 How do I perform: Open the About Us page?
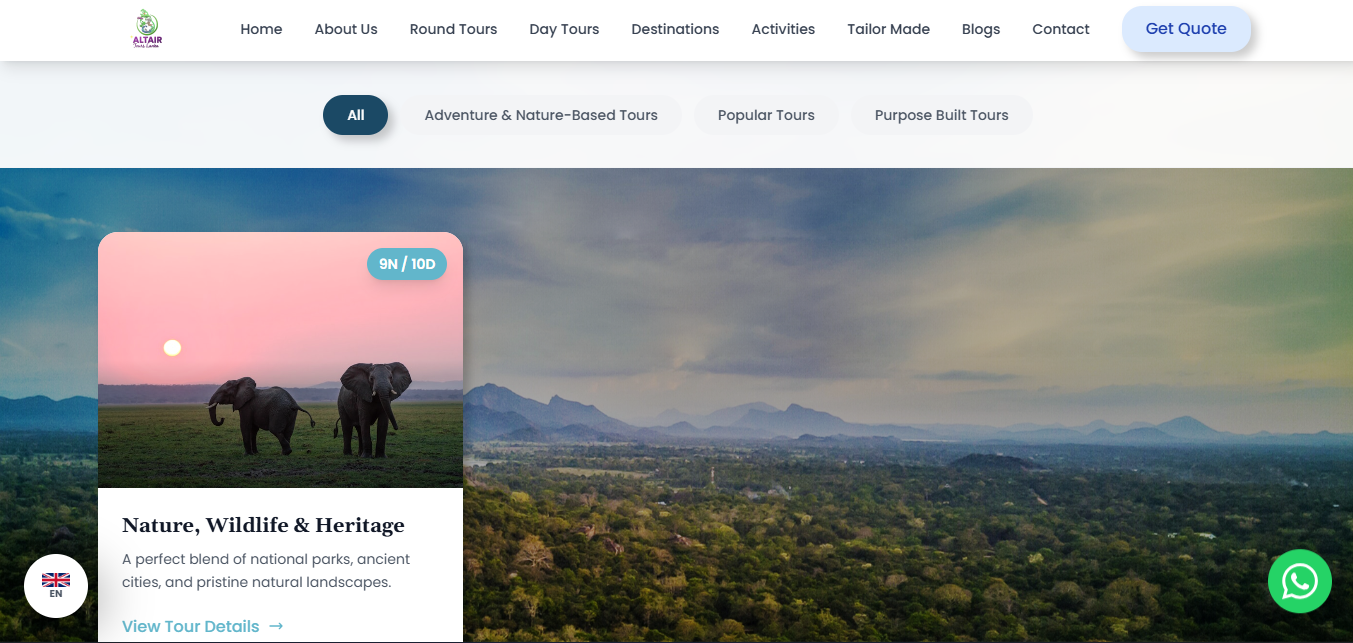(x=346, y=29)
